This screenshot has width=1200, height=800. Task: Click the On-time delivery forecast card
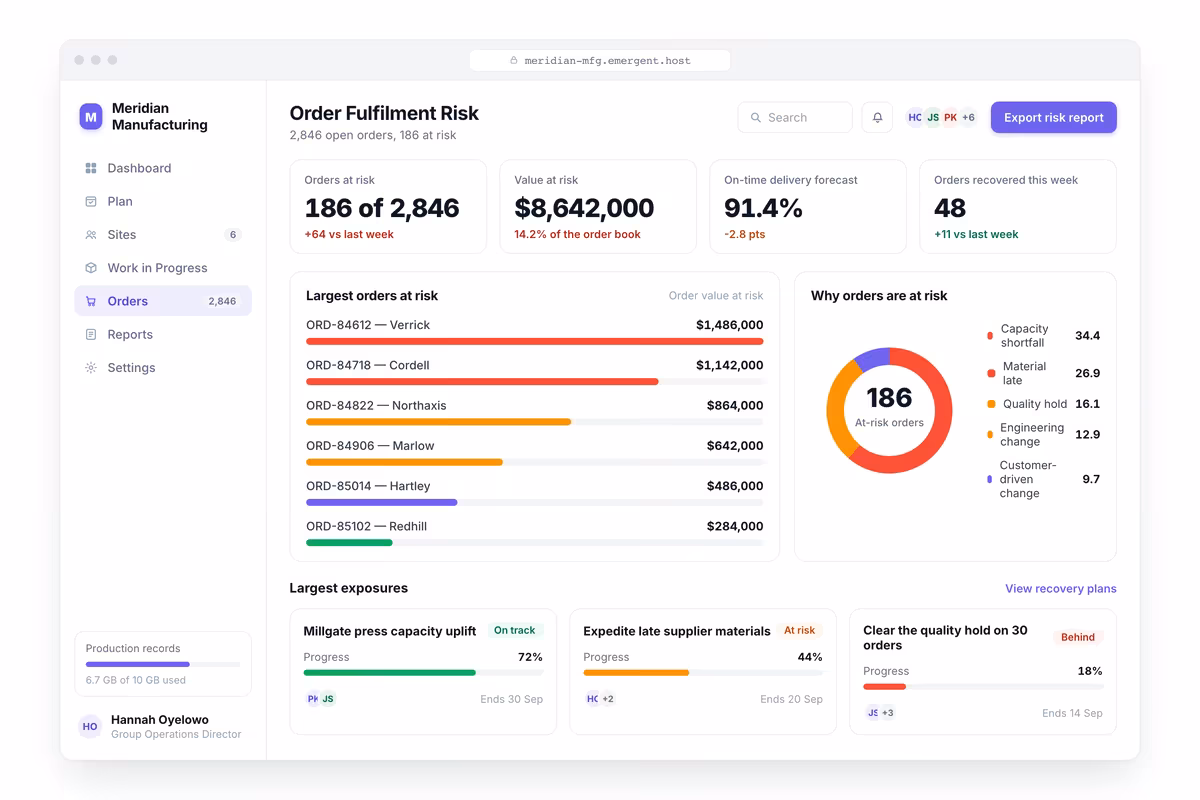pyautogui.click(x=808, y=207)
